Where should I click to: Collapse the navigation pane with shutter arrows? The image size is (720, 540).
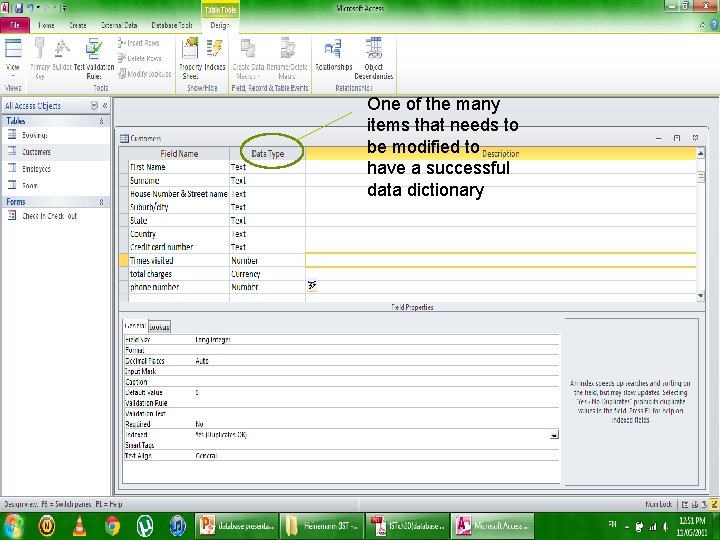click(105, 106)
